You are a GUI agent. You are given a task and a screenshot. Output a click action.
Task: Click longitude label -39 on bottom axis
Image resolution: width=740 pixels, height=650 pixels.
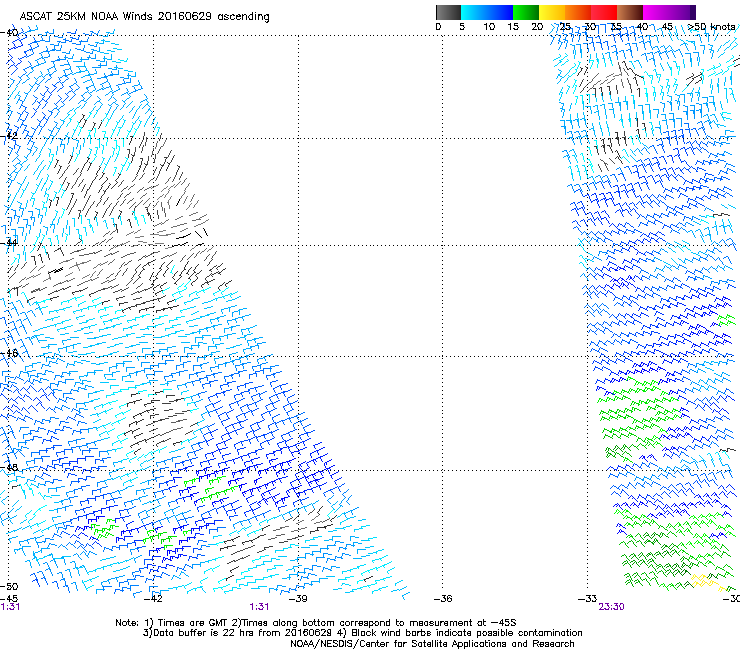tap(298, 599)
